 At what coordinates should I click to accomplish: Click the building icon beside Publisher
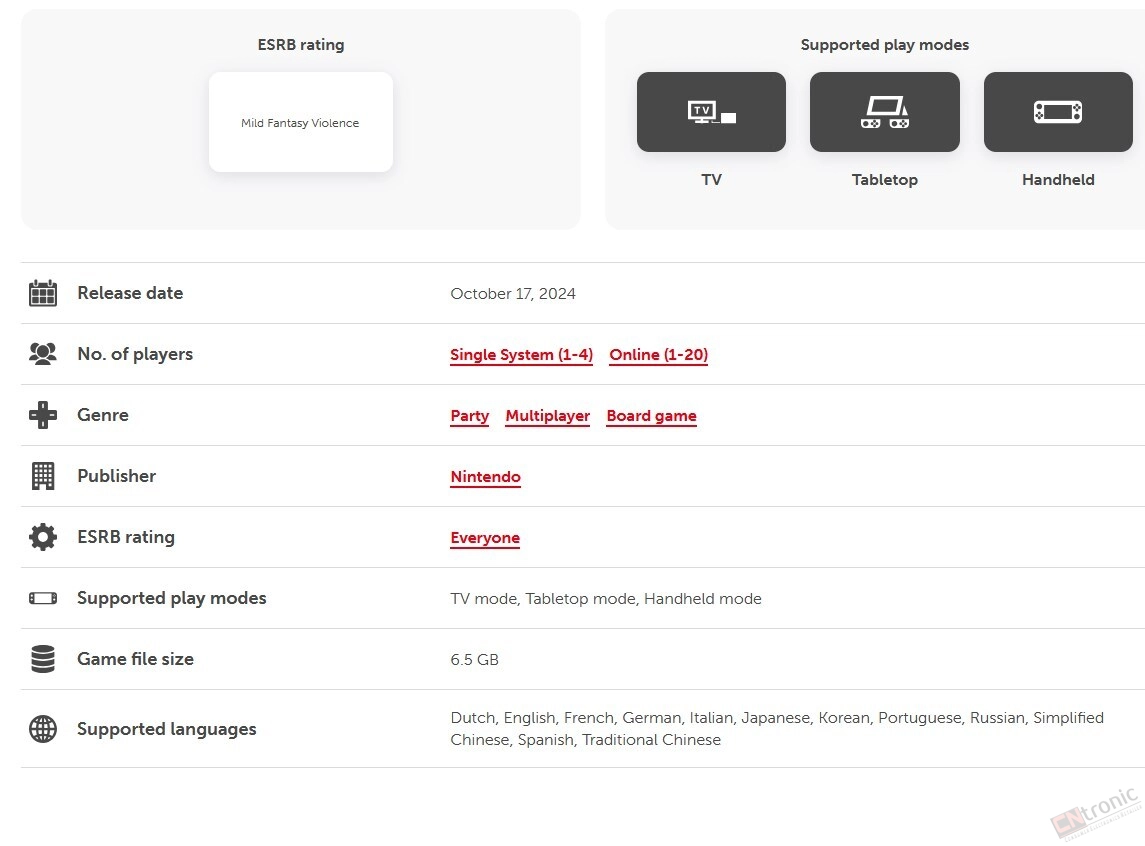[x=43, y=476]
